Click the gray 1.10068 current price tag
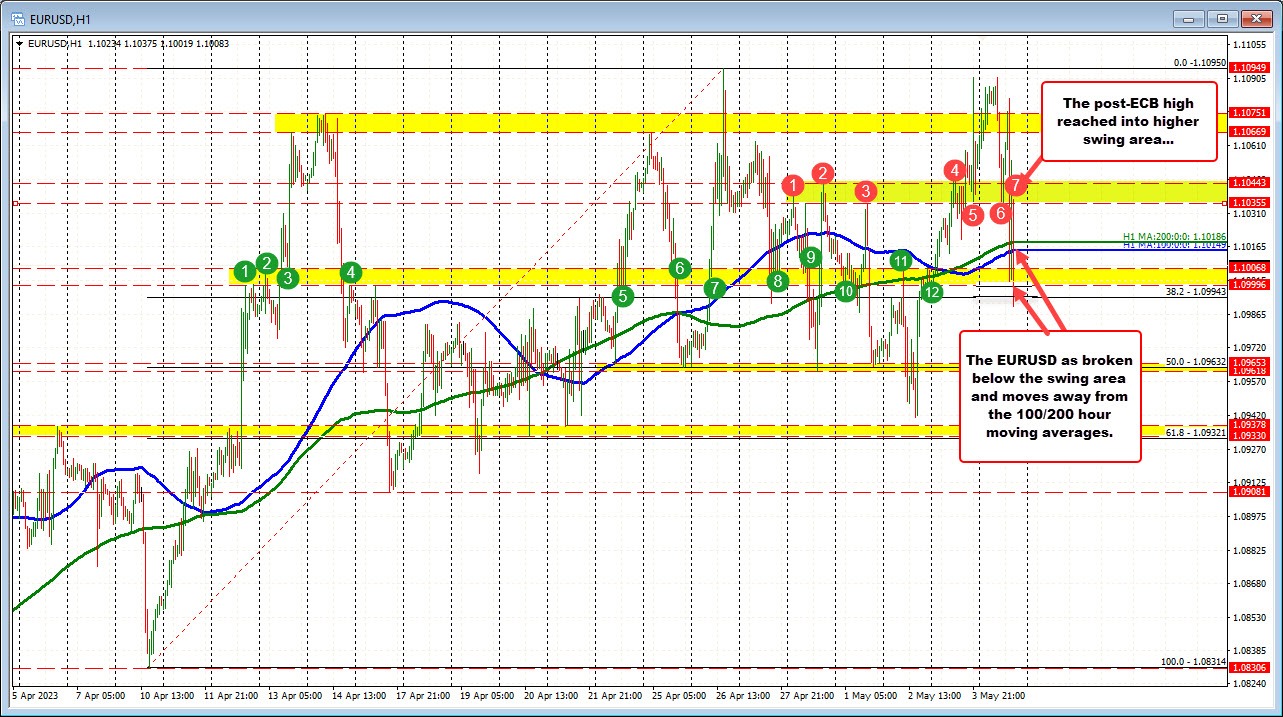Viewport: 1283px width, 717px height. point(1251,267)
